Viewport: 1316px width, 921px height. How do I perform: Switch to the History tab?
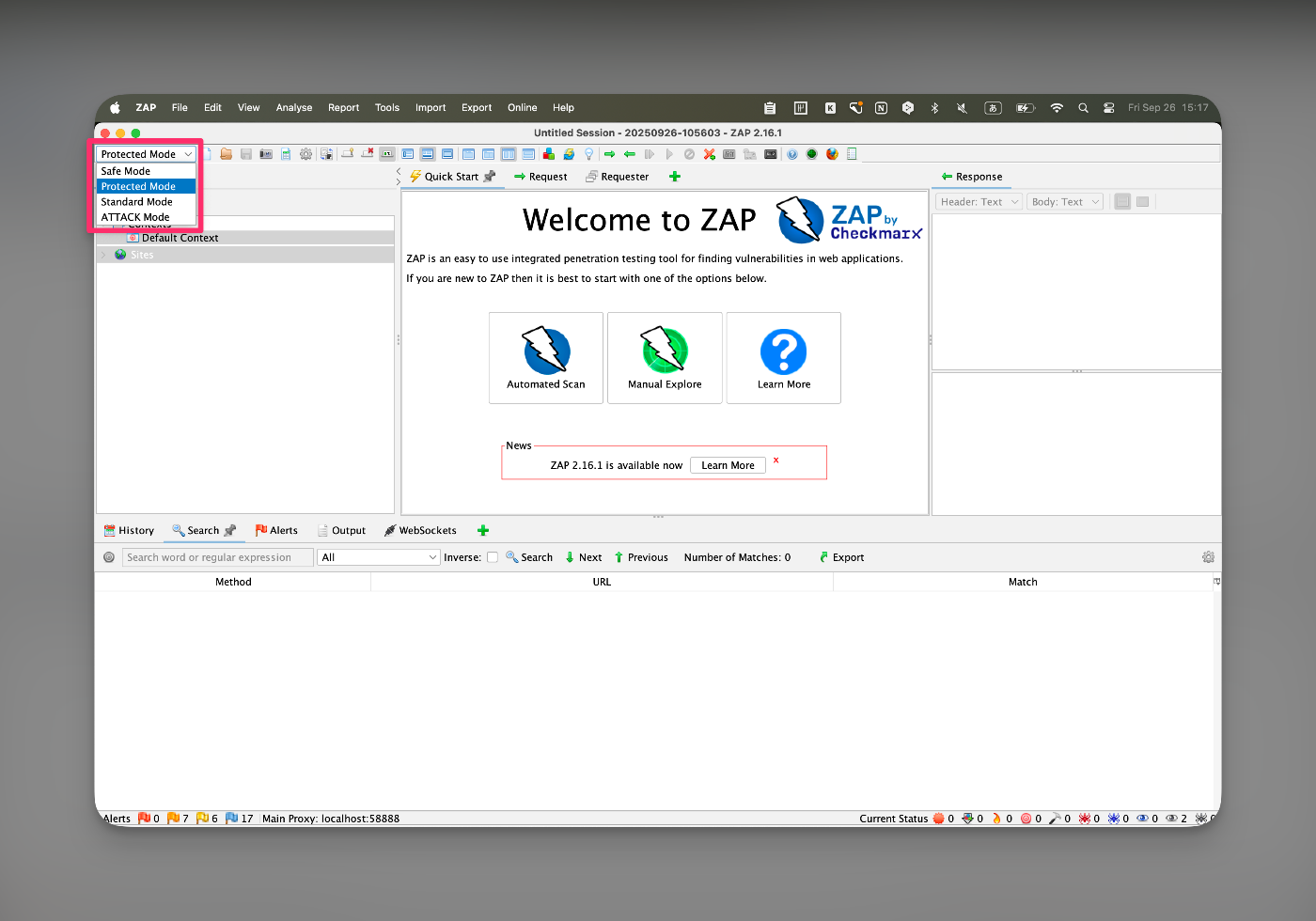click(129, 531)
